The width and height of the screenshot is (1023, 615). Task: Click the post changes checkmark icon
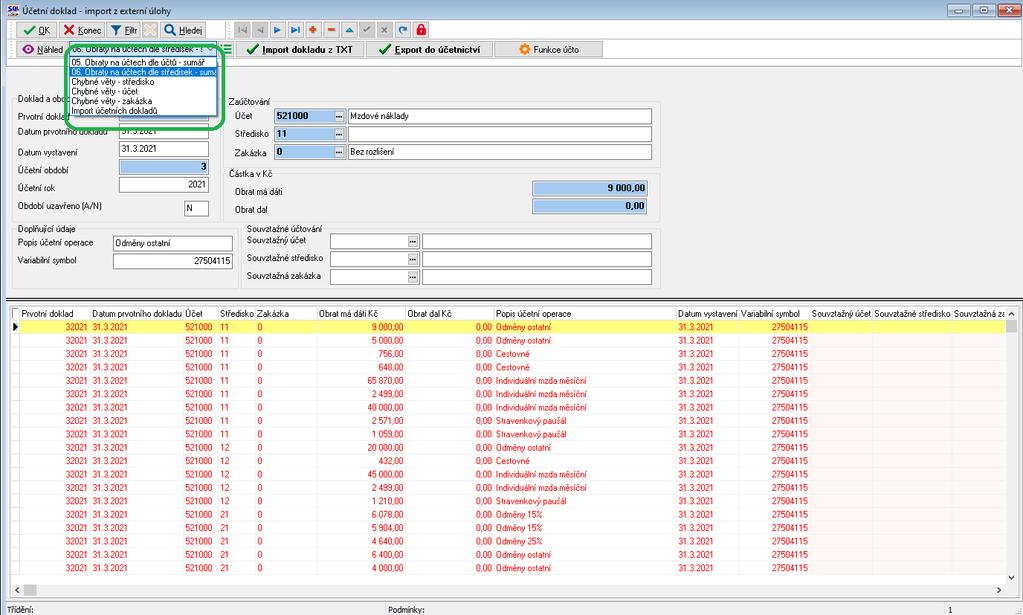pyautogui.click(x=367, y=30)
